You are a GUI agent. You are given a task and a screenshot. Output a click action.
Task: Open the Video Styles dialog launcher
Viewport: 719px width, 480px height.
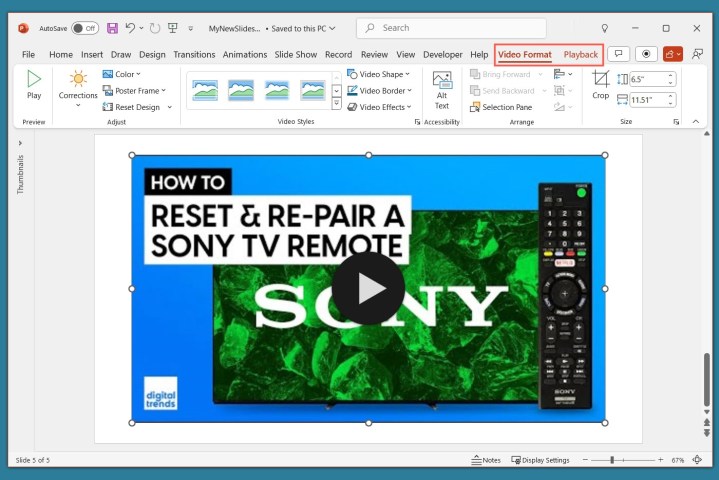(417, 122)
